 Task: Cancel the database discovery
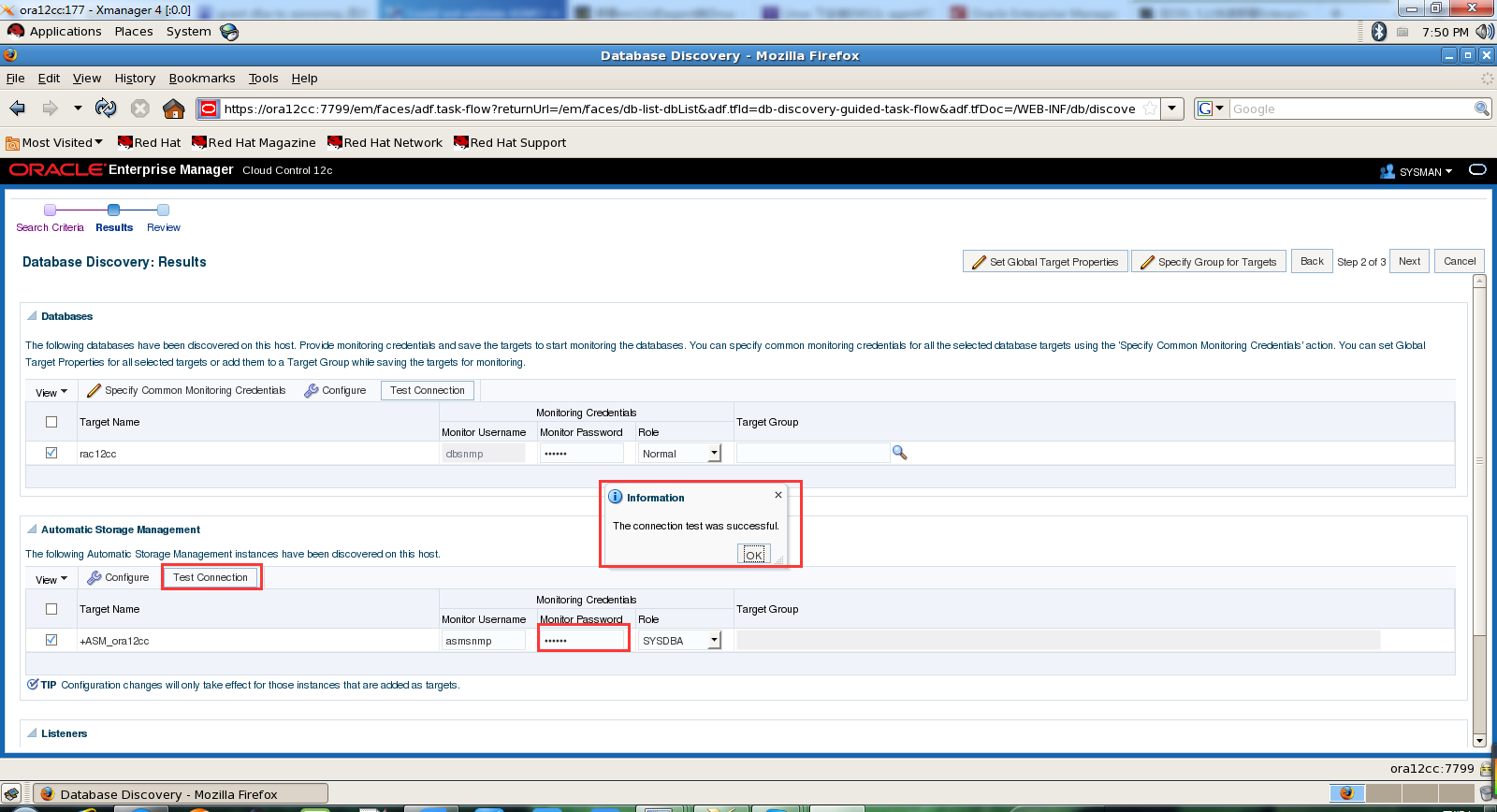pos(1460,261)
